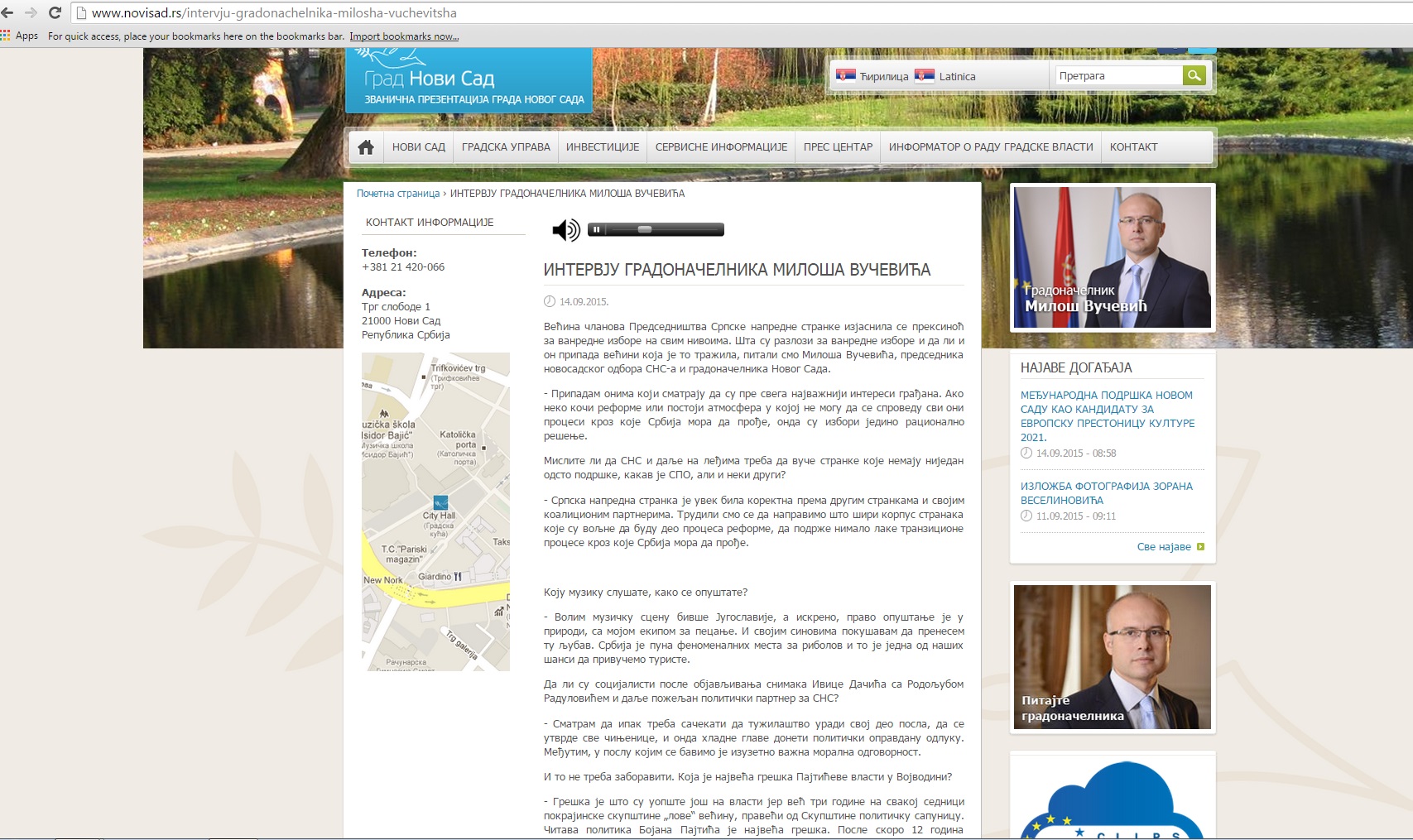Pause the audio player
Viewport: 1413px width, 840px height.
point(596,230)
